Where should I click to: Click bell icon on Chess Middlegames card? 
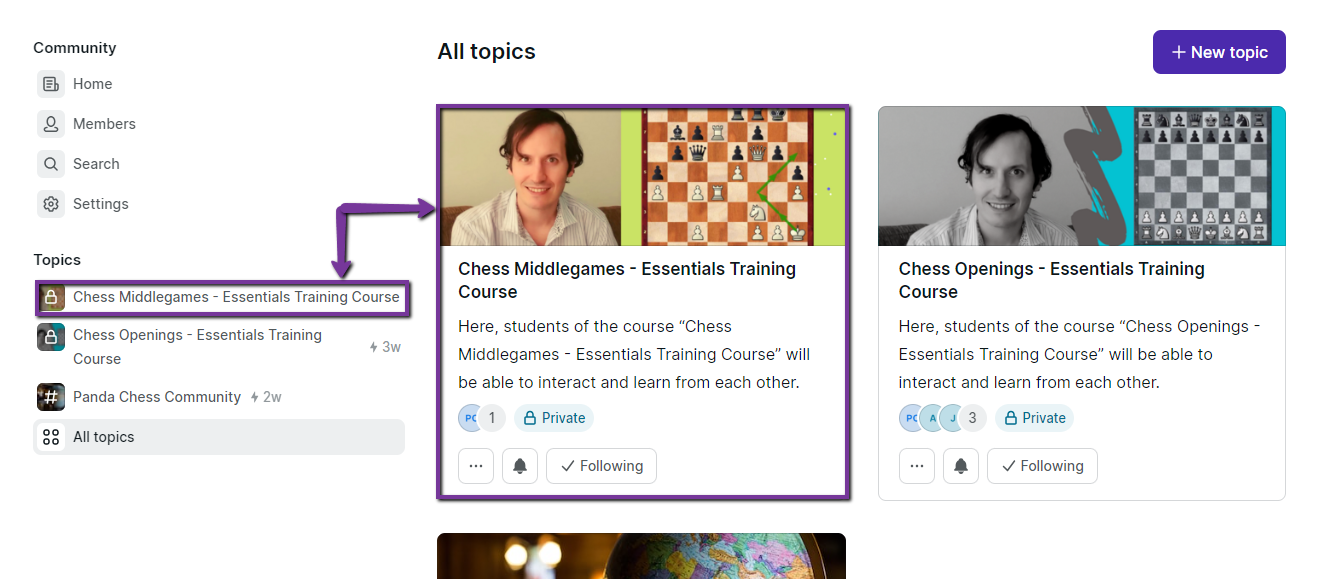click(x=520, y=466)
